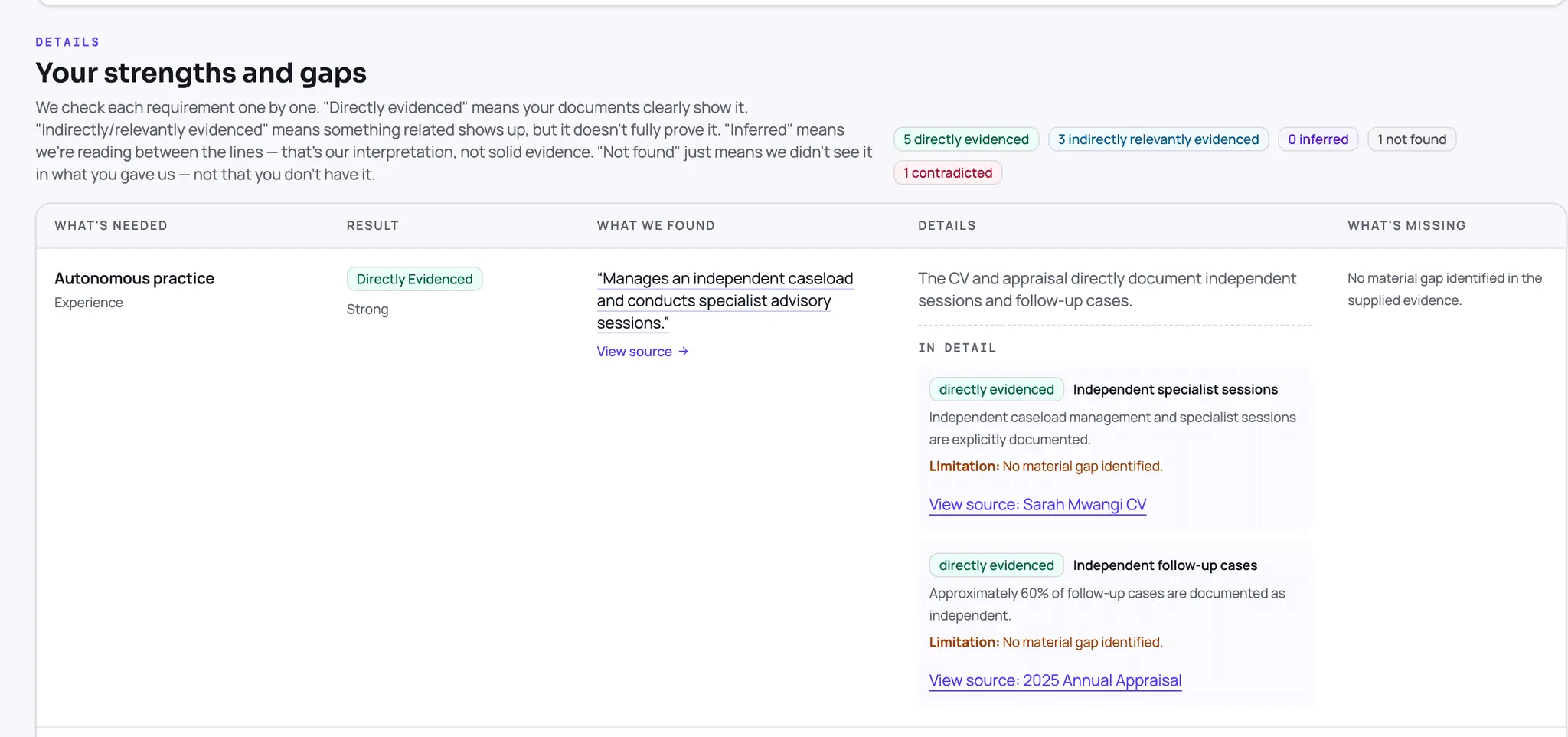The image size is (1568, 737).
Task: Click the Strong rating text
Action: click(367, 310)
